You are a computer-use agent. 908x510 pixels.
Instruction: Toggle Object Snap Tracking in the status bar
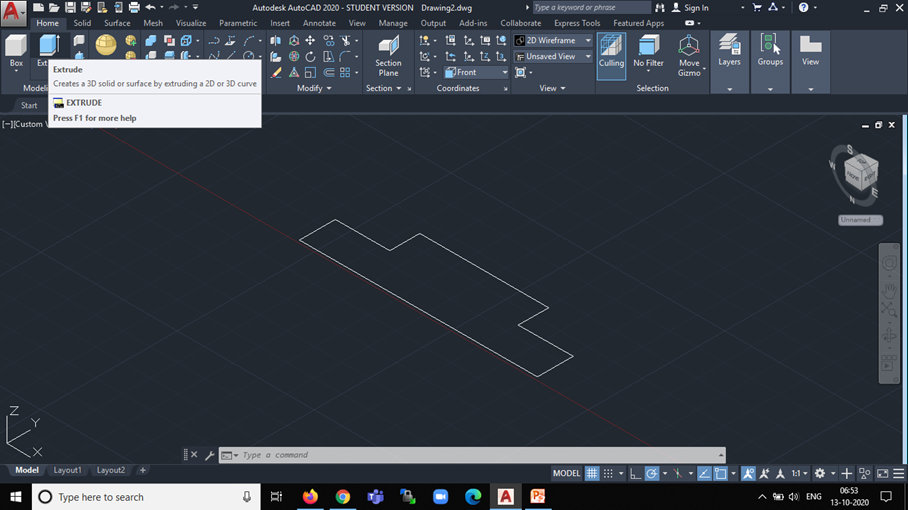pos(704,474)
